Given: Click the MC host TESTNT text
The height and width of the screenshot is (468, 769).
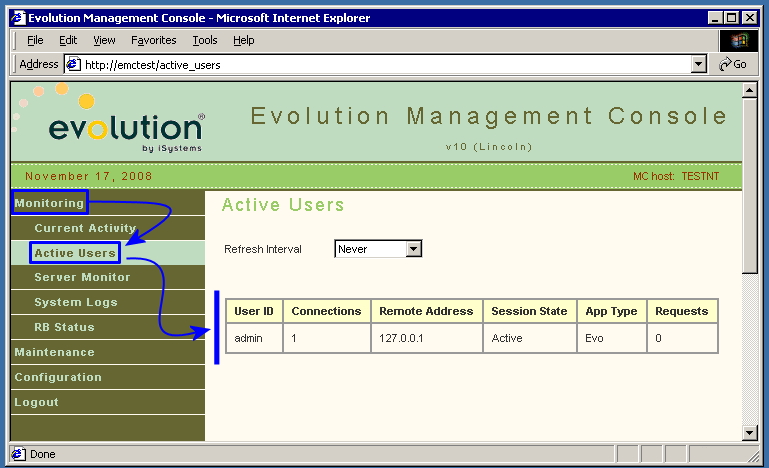Looking at the screenshot, I should tap(676, 176).
